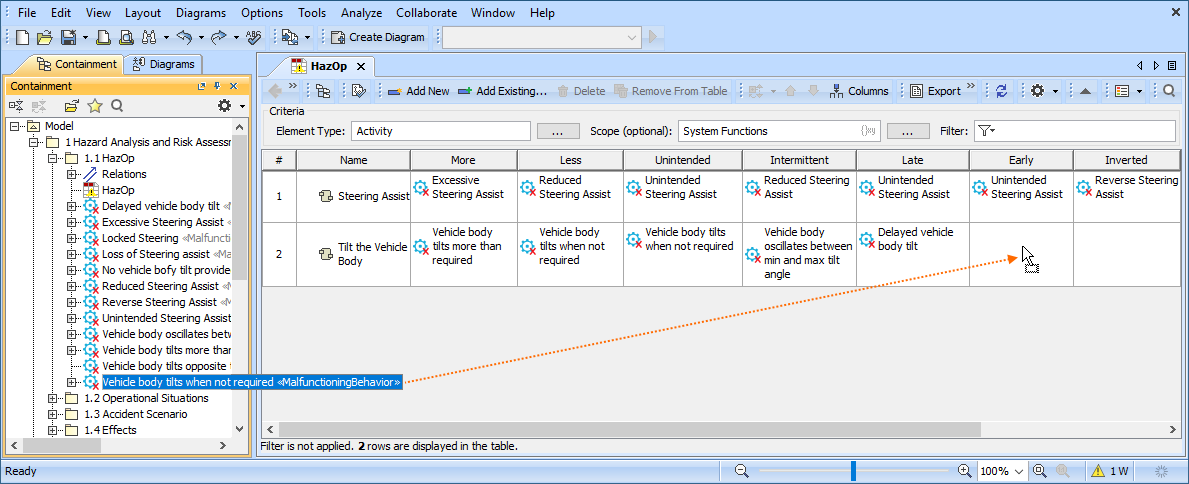Expand the 1.2 Operational Situations folder

[53, 398]
